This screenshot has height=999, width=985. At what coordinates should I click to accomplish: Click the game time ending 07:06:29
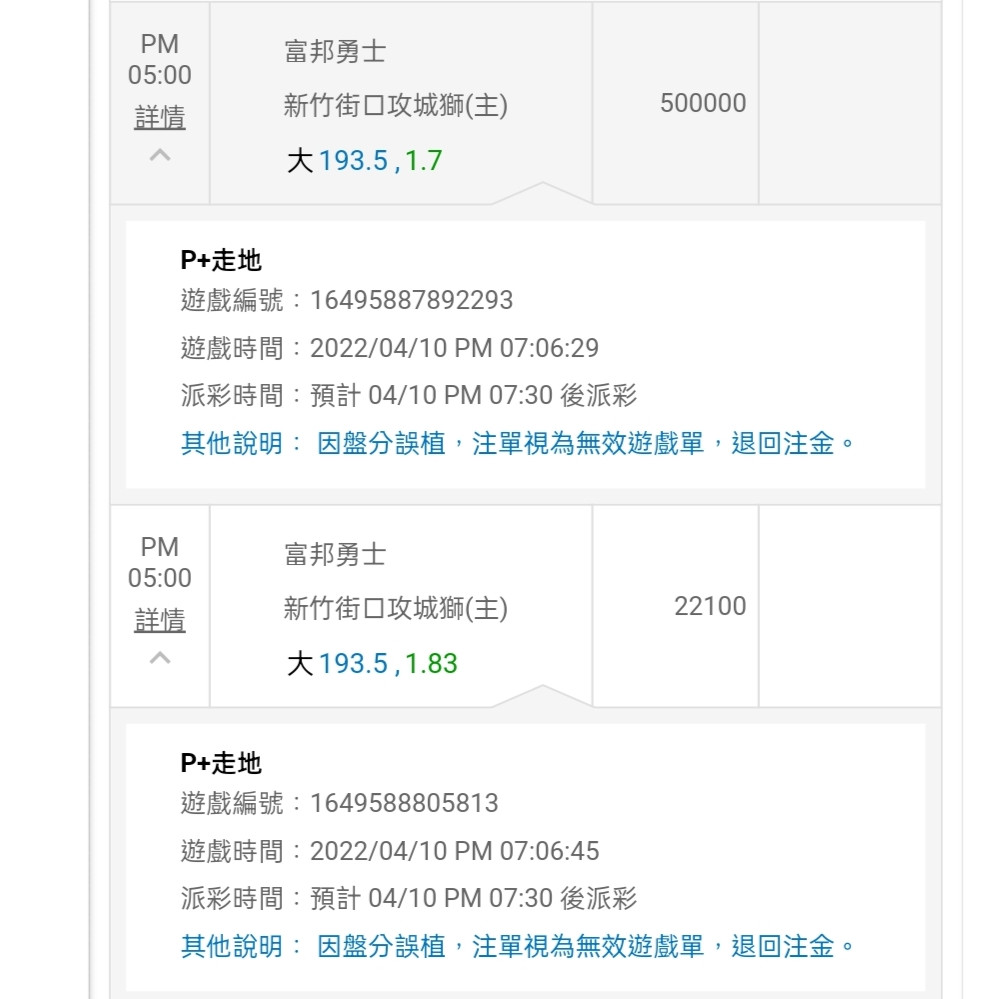point(454,348)
